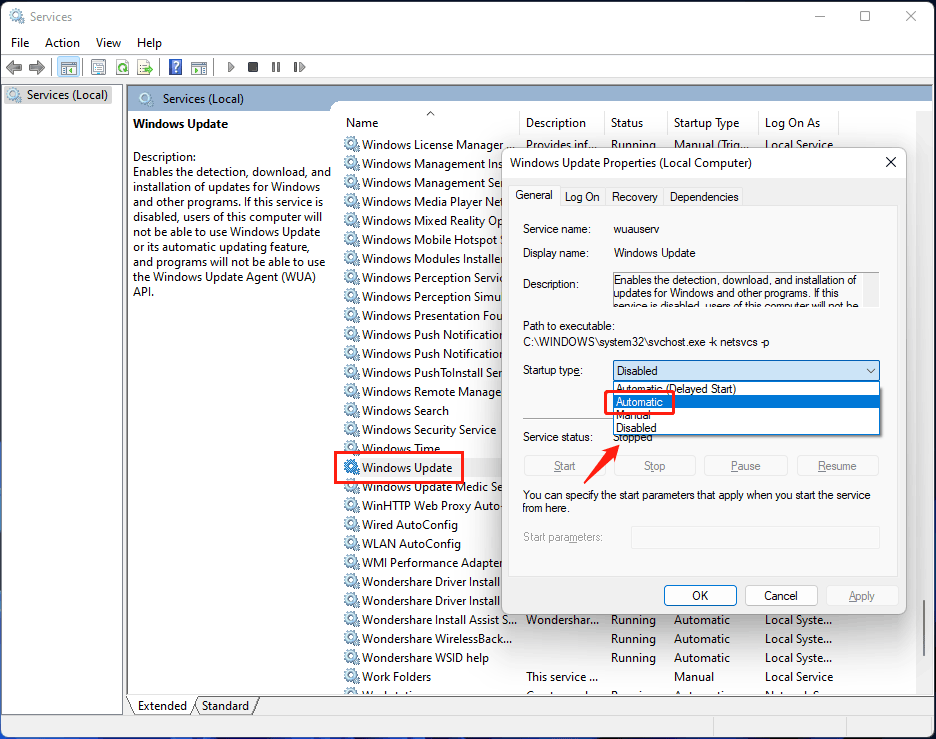
Task: Click the OK button
Action: click(x=700, y=595)
